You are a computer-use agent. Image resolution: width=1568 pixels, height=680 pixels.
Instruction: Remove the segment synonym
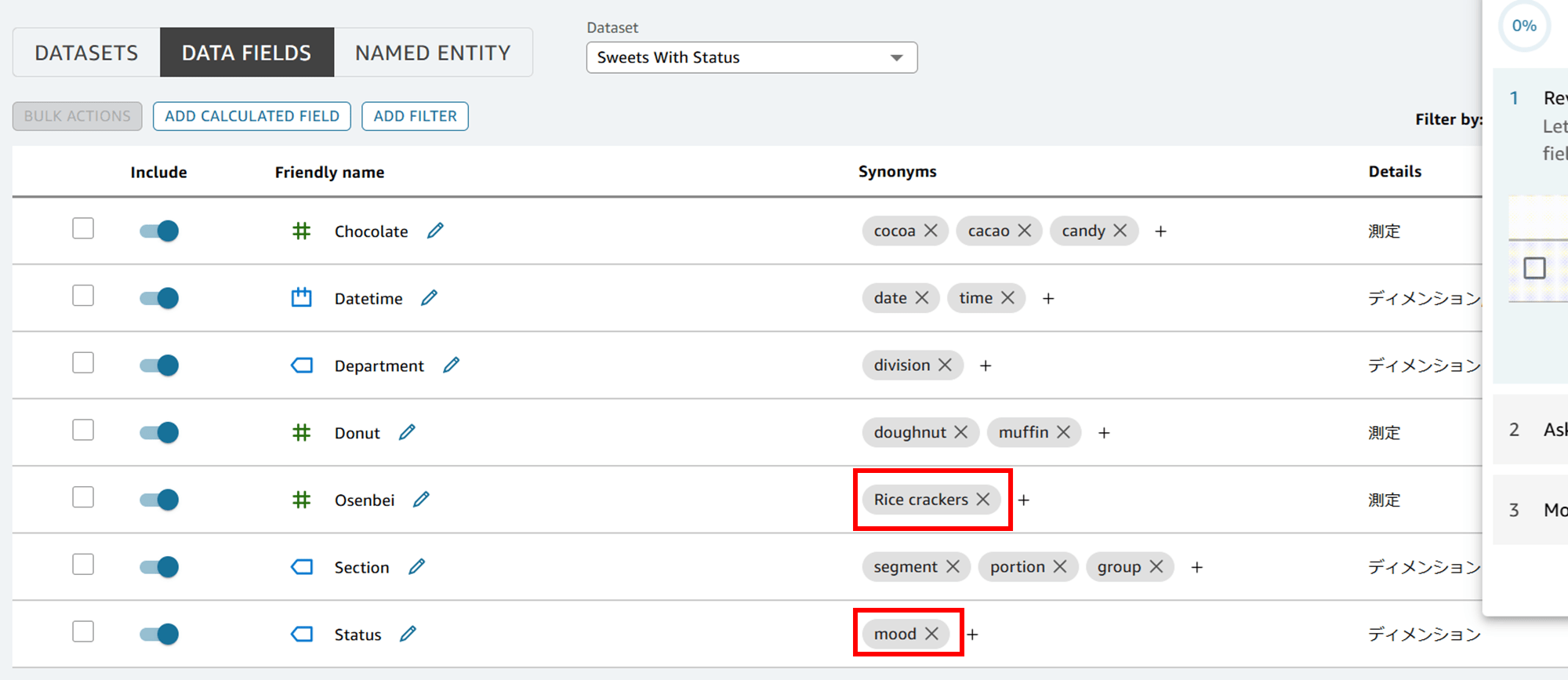click(x=953, y=566)
